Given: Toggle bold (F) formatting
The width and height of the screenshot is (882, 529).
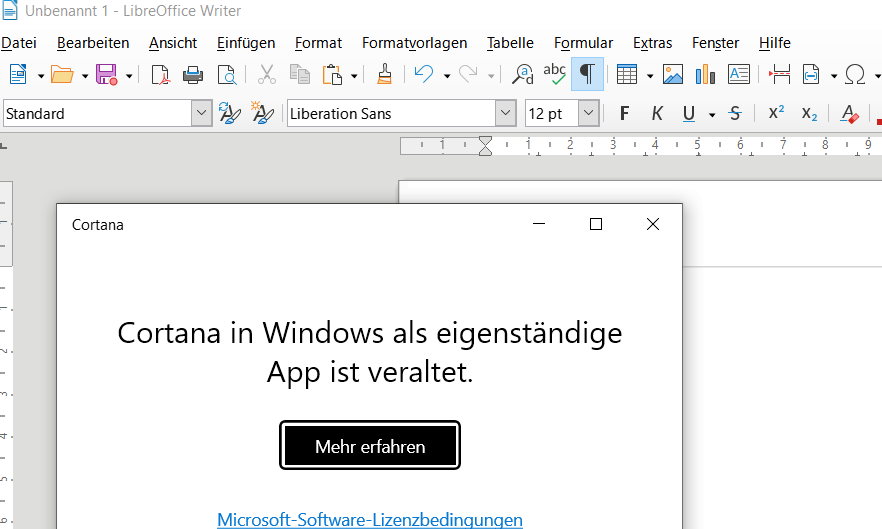Looking at the screenshot, I should coord(624,114).
